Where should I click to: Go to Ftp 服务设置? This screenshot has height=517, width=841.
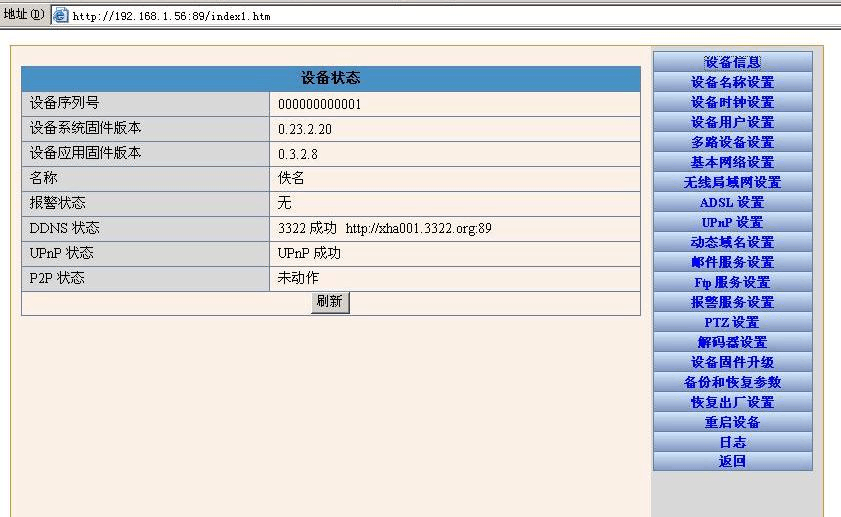click(x=732, y=282)
